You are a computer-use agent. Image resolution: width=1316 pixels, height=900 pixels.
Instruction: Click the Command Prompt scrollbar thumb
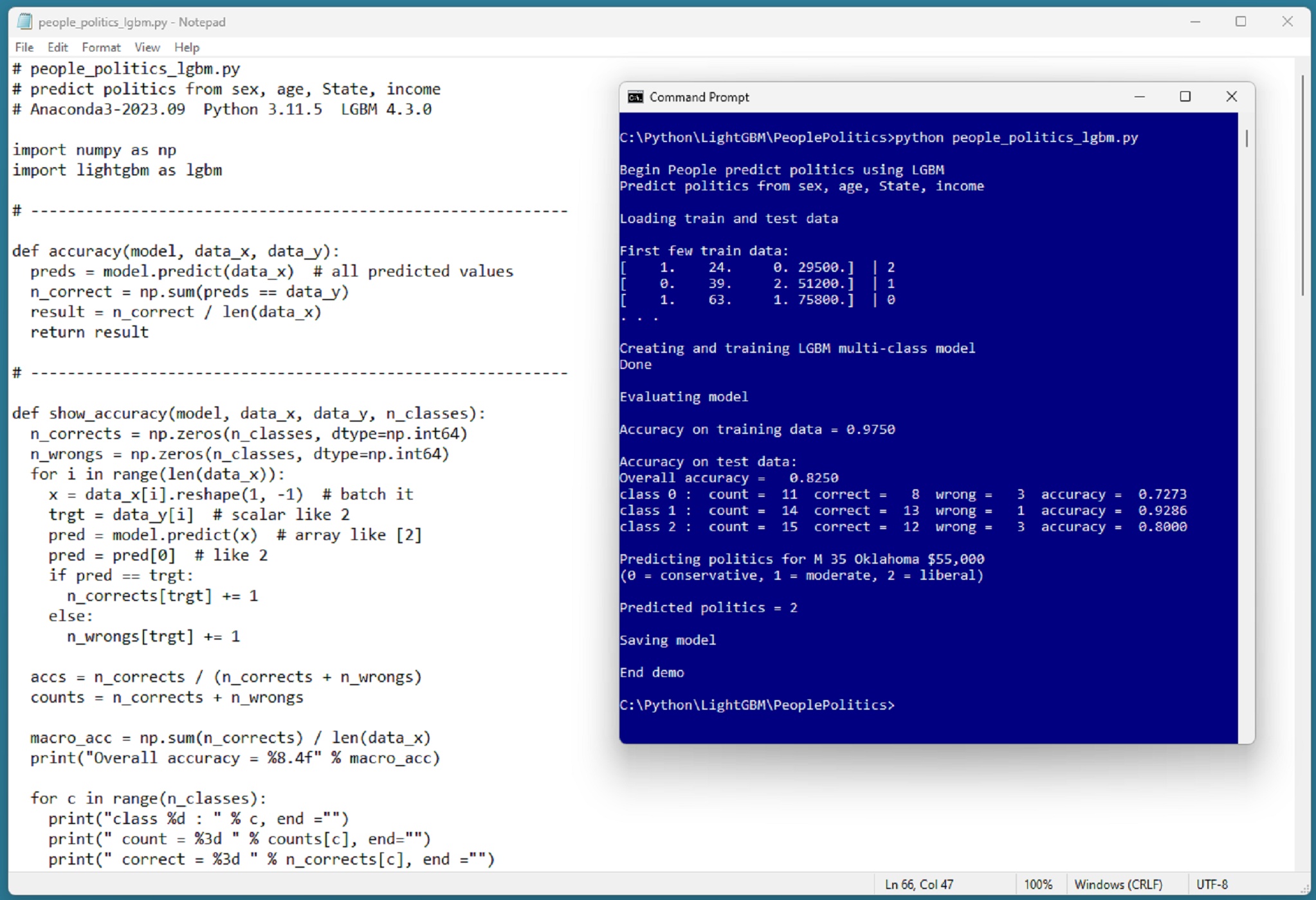[1247, 138]
